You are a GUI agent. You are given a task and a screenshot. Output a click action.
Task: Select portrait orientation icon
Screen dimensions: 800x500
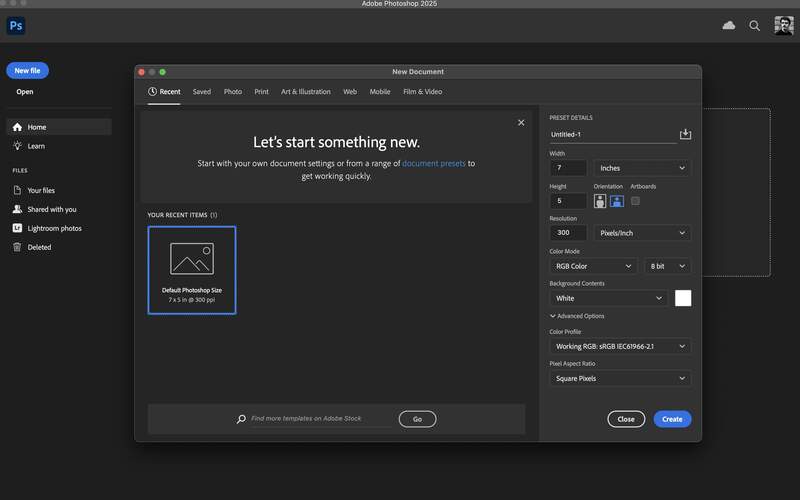(x=600, y=201)
